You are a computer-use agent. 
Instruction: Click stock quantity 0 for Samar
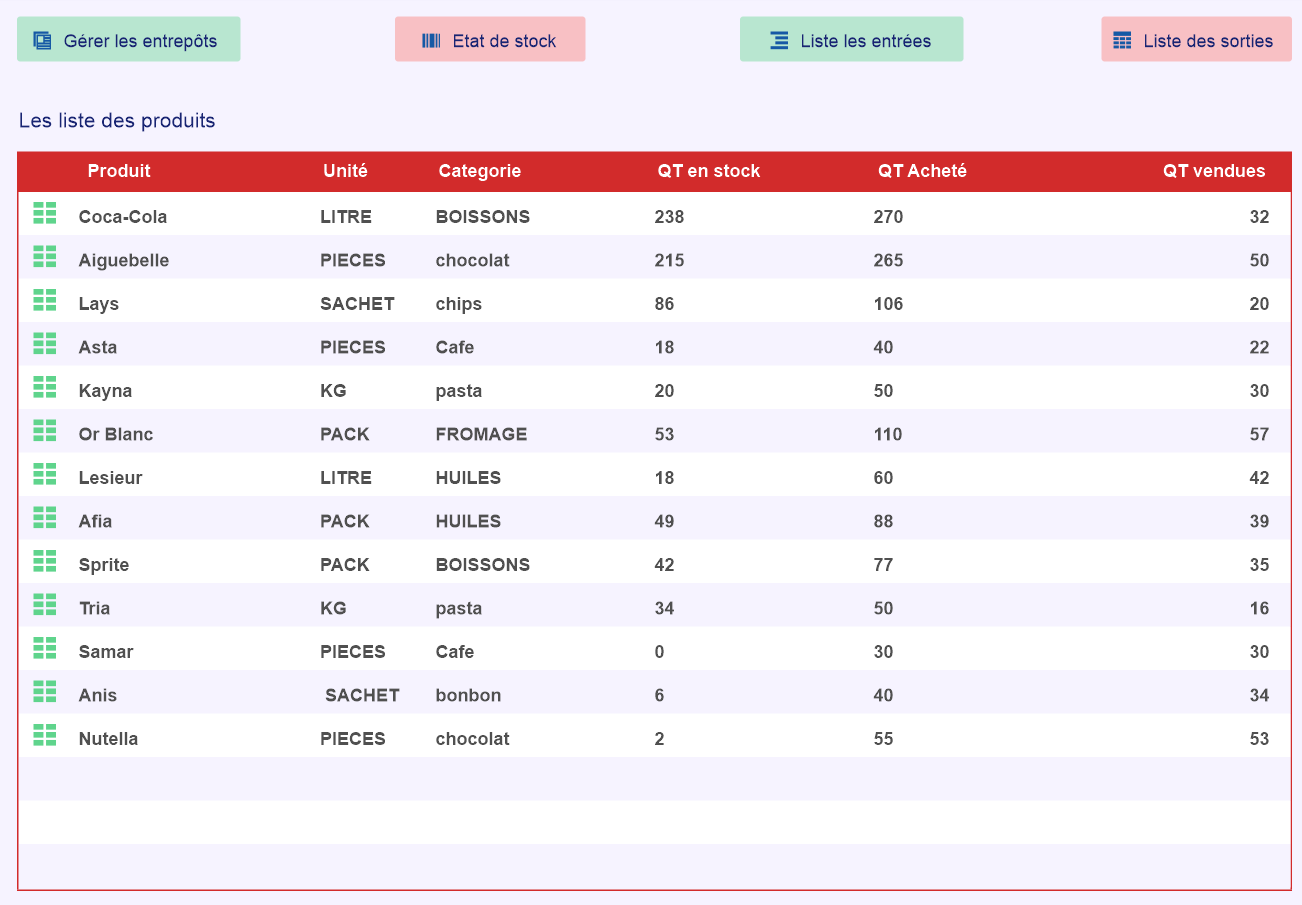(x=659, y=652)
